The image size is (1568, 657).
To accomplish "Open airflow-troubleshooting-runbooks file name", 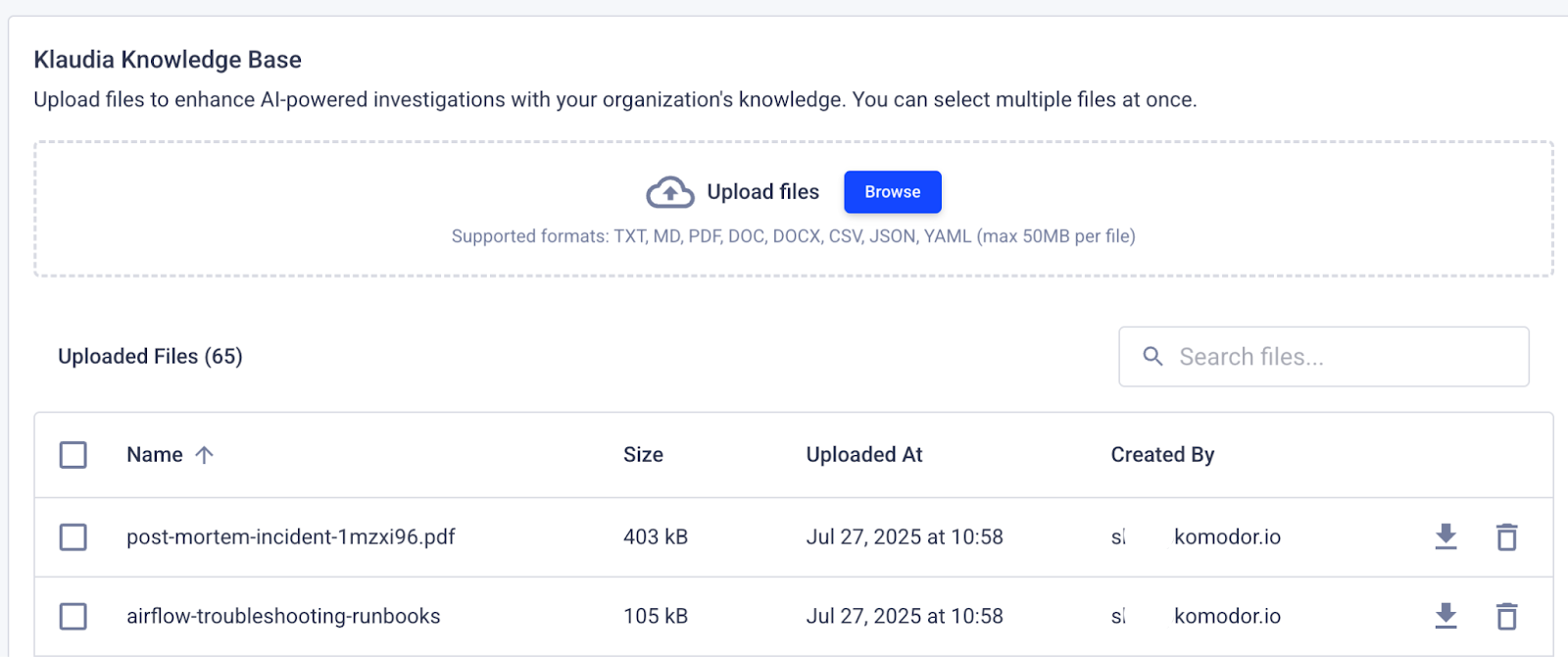I will pos(283,617).
